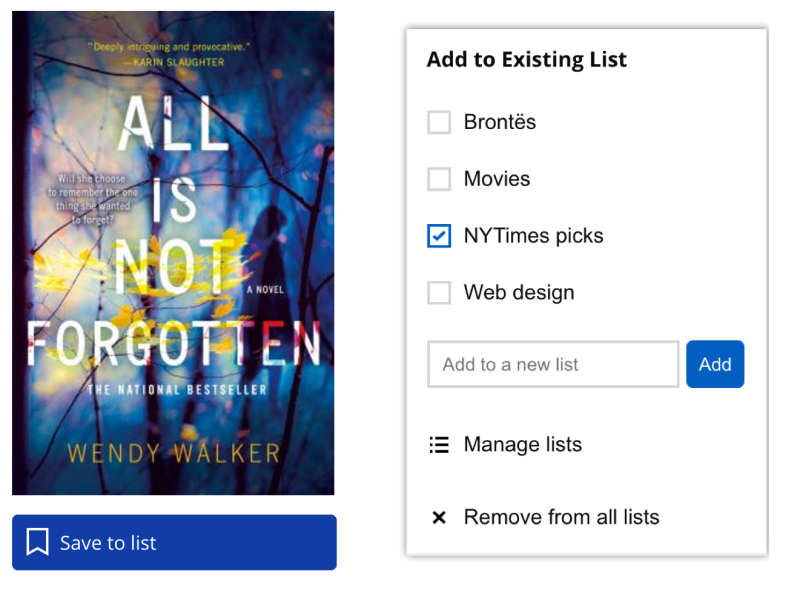The height and width of the screenshot is (603, 800).
Task: Select the Movies list label
Action: pyautogui.click(x=496, y=178)
